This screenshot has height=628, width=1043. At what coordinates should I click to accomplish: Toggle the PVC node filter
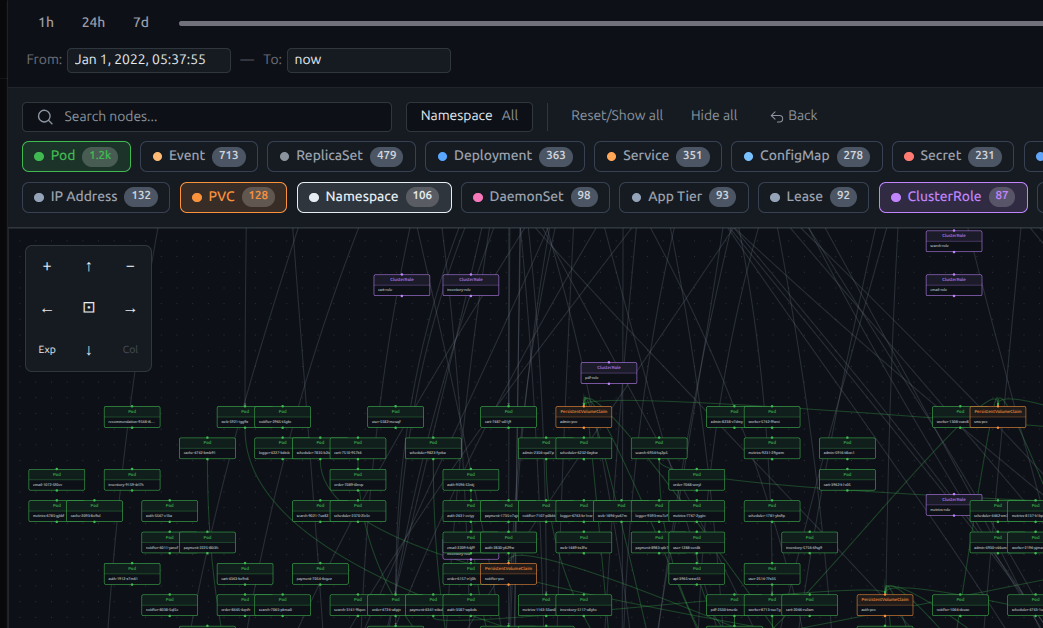coord(234,197)
